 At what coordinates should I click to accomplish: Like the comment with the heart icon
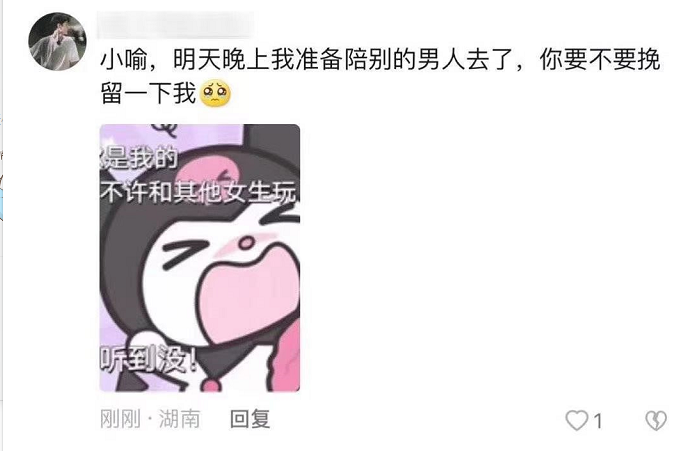click(x=576, y=420)
